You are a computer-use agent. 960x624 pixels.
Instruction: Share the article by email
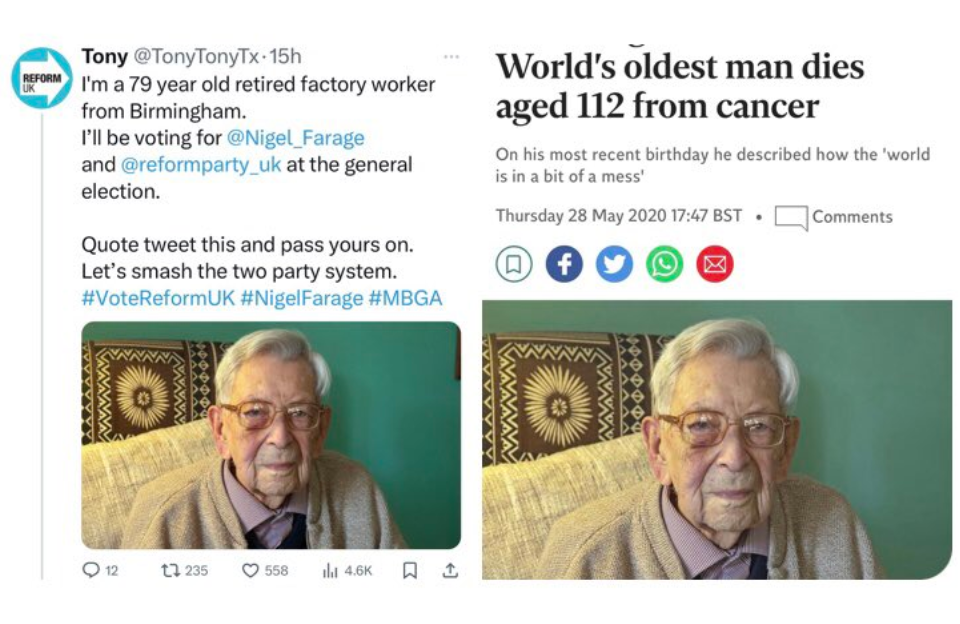(715, 264)
